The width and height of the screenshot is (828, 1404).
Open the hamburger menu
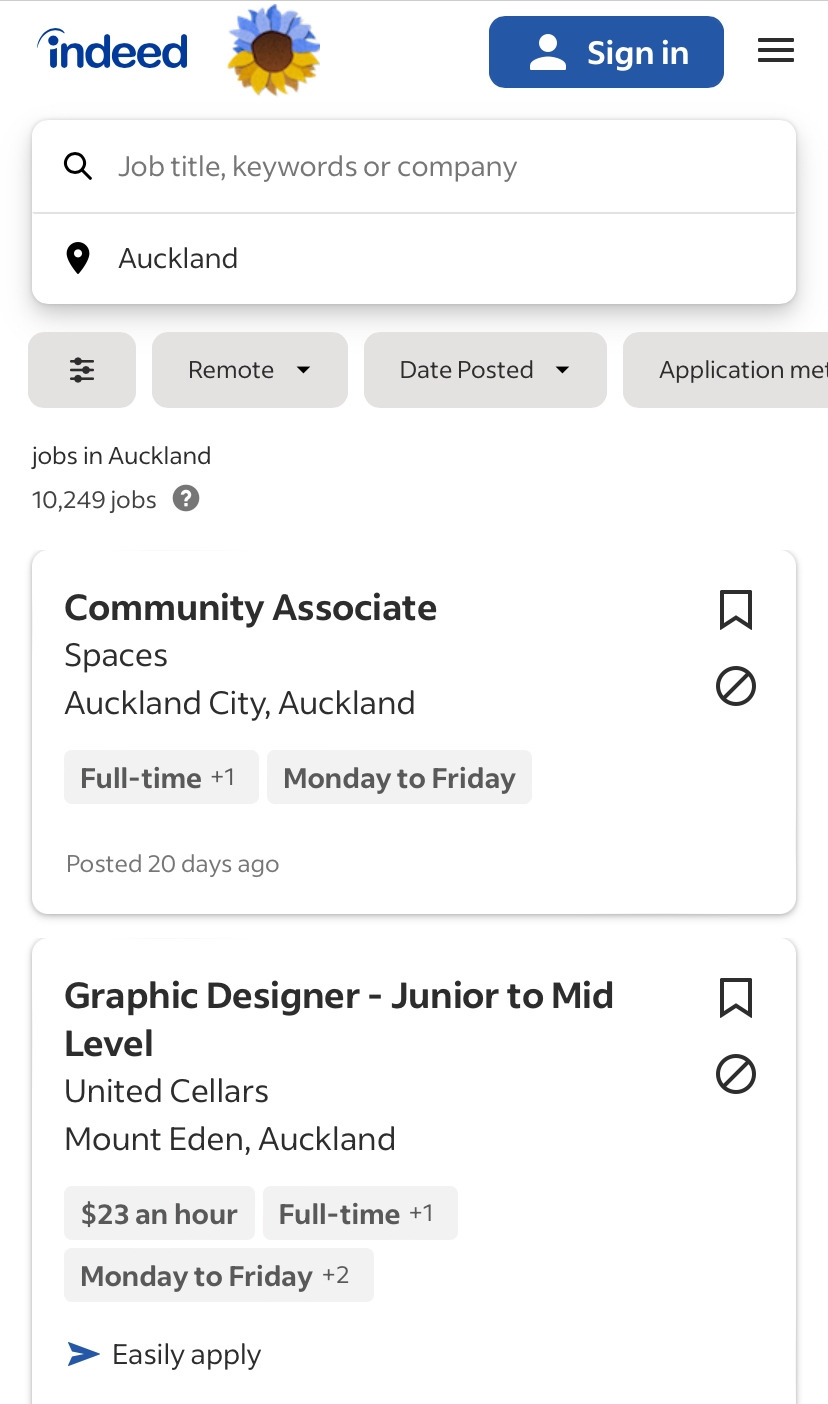pos(775,51)
